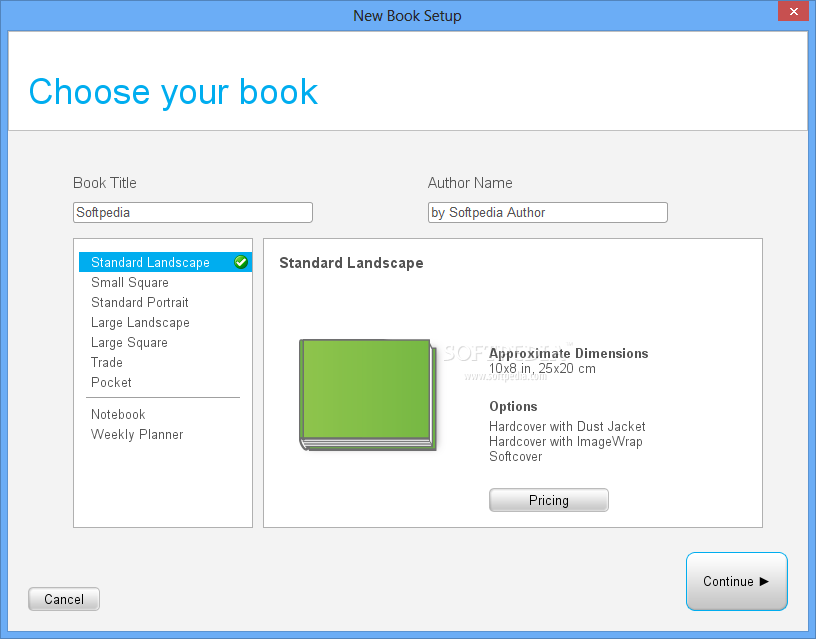This screenshot has height=639, width=816.
Task: Click the Options heading
Action: pyautogui.click(x=513, y=406)
